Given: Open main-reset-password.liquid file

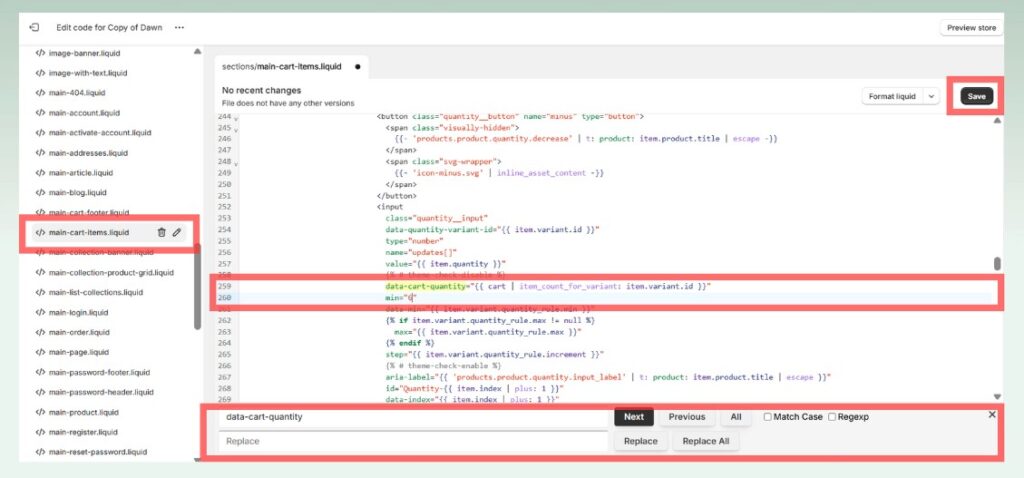Looking at the screenshot, I should click(x=98, y=452).
